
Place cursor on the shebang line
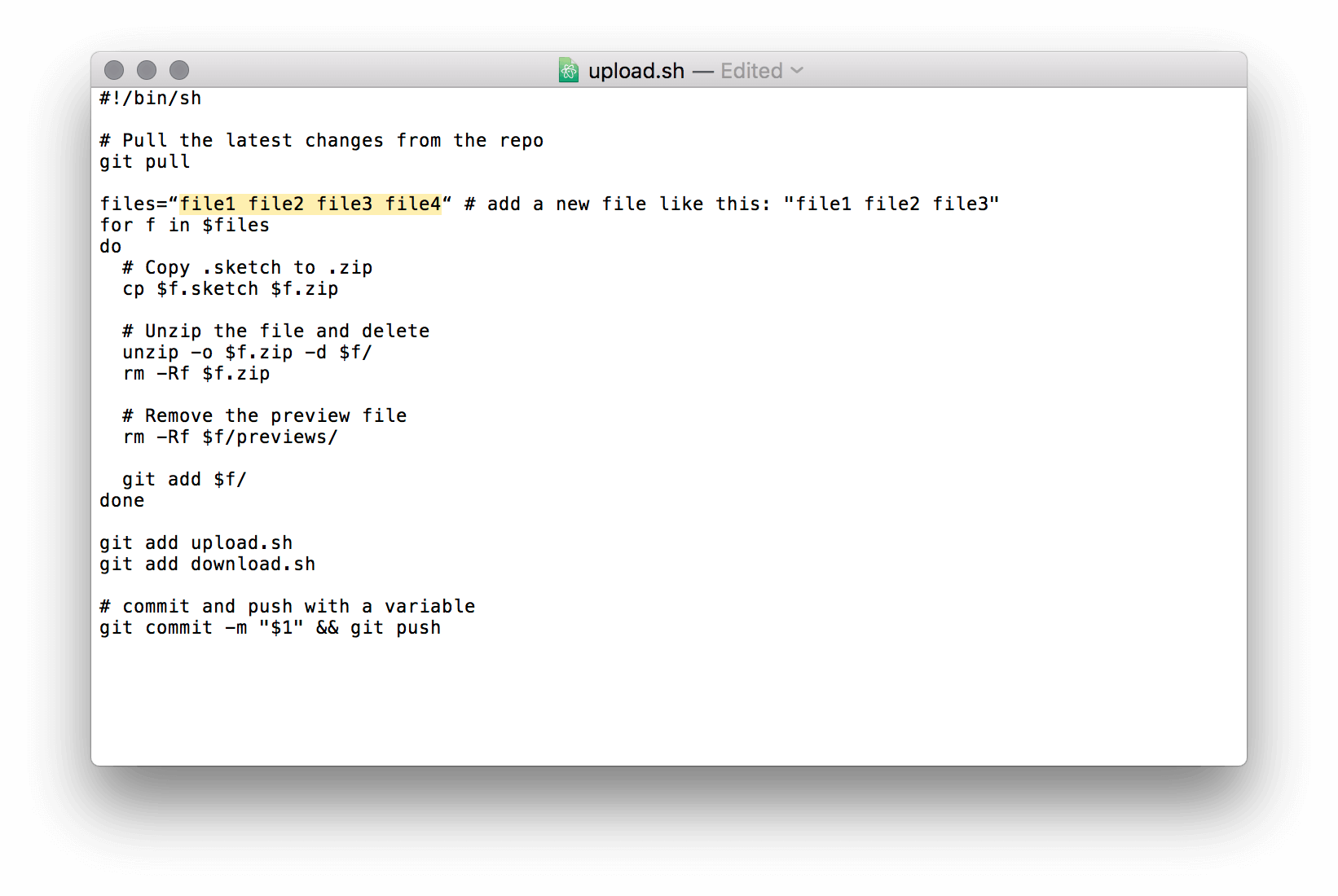[150, 98]
